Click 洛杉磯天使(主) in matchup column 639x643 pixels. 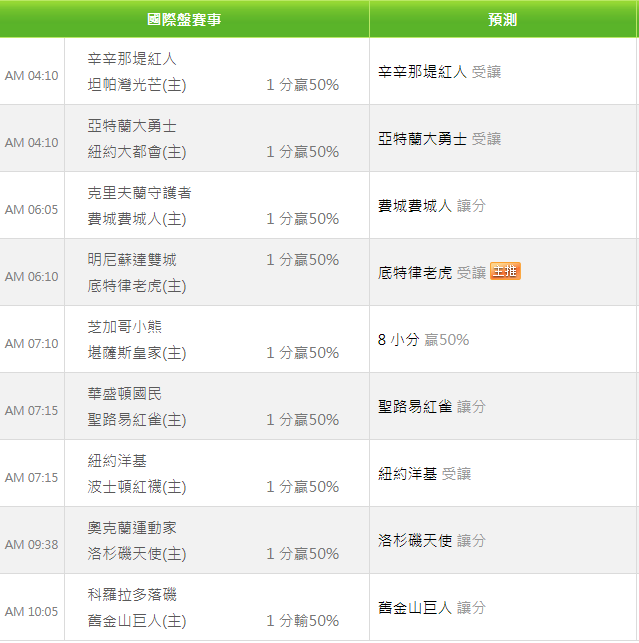pos(137,554)
